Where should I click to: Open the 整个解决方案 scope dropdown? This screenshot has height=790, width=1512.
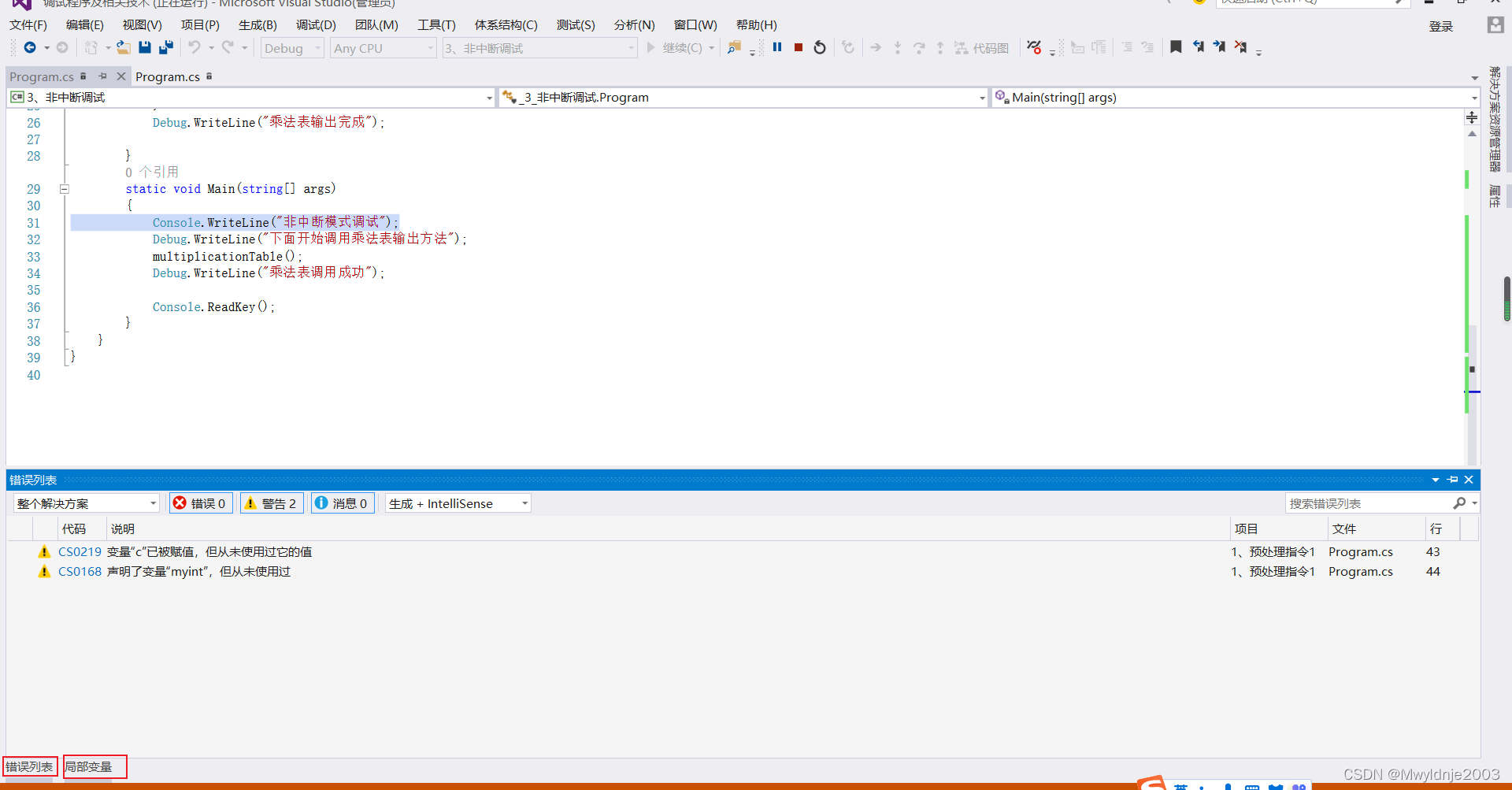(x=87, y=503)
